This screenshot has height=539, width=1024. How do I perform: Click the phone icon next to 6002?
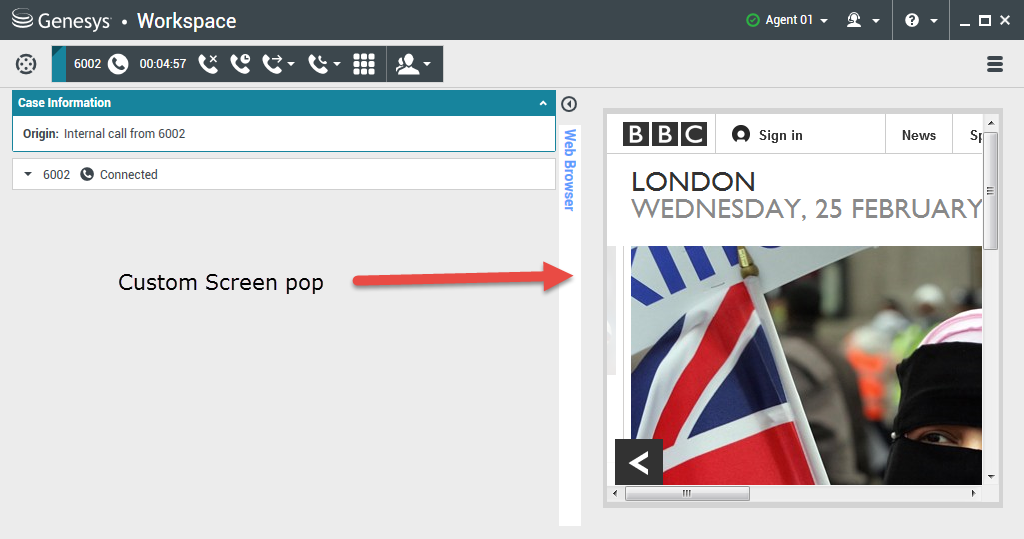point(118,64)
